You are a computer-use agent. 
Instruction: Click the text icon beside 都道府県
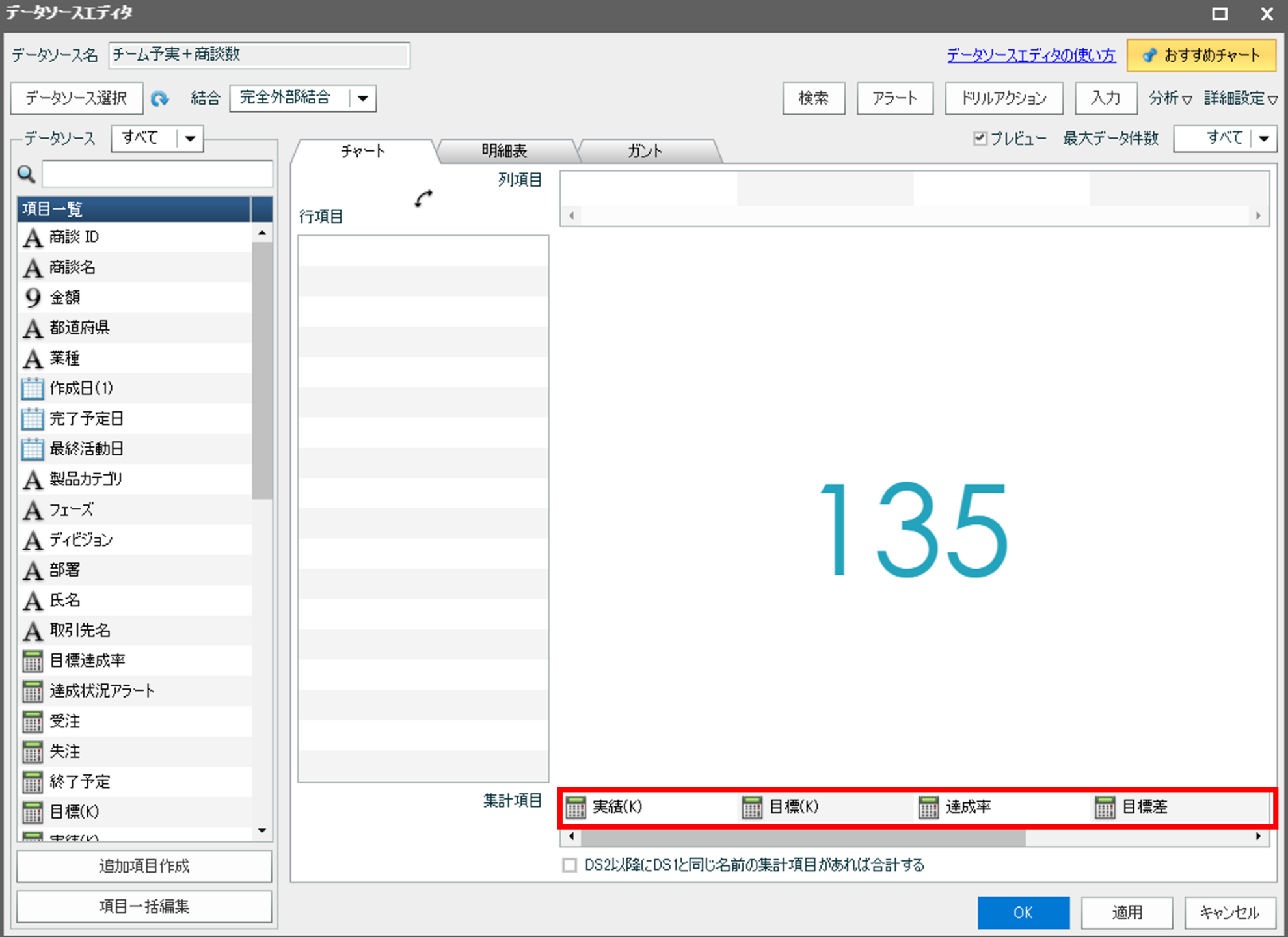coord(33,328)
